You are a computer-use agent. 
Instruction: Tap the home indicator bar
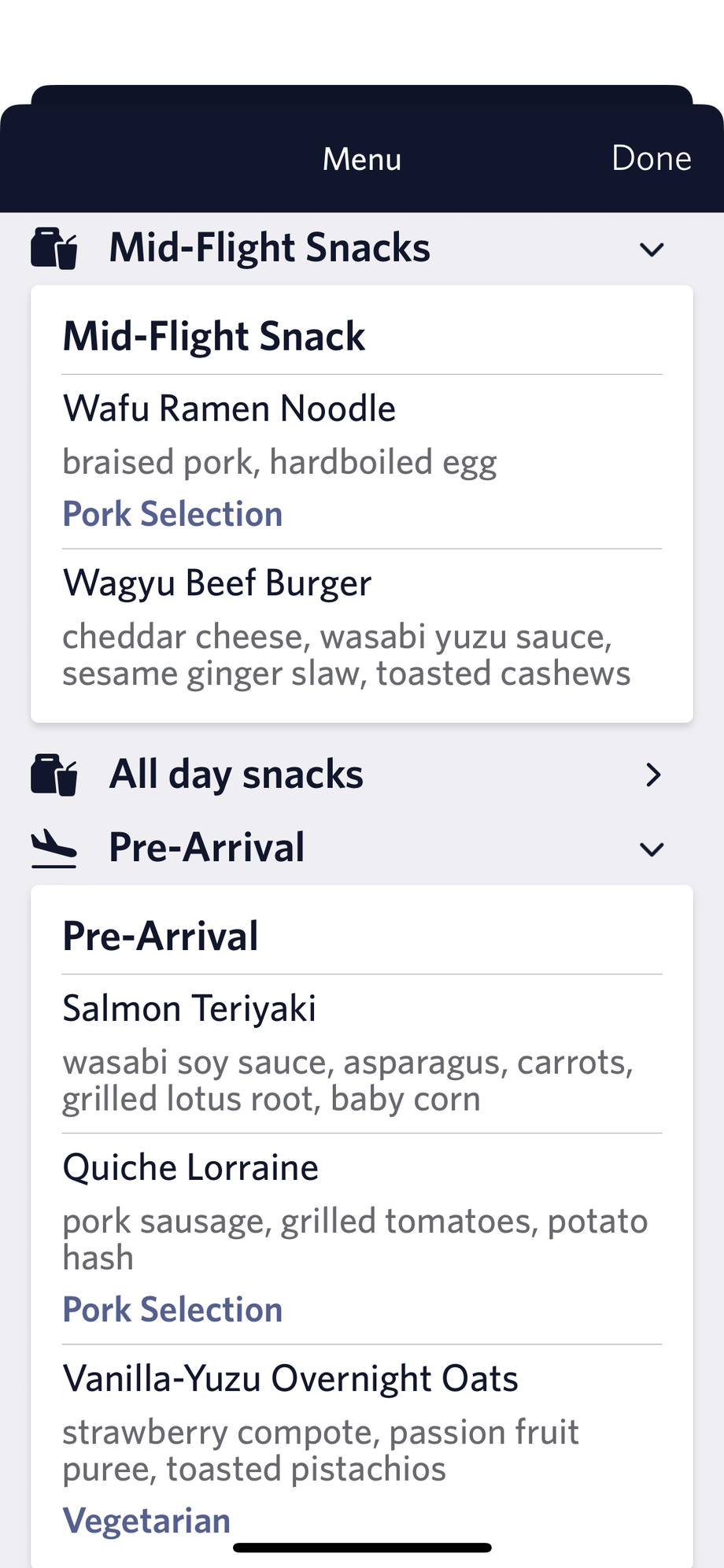pos(362,1548)
